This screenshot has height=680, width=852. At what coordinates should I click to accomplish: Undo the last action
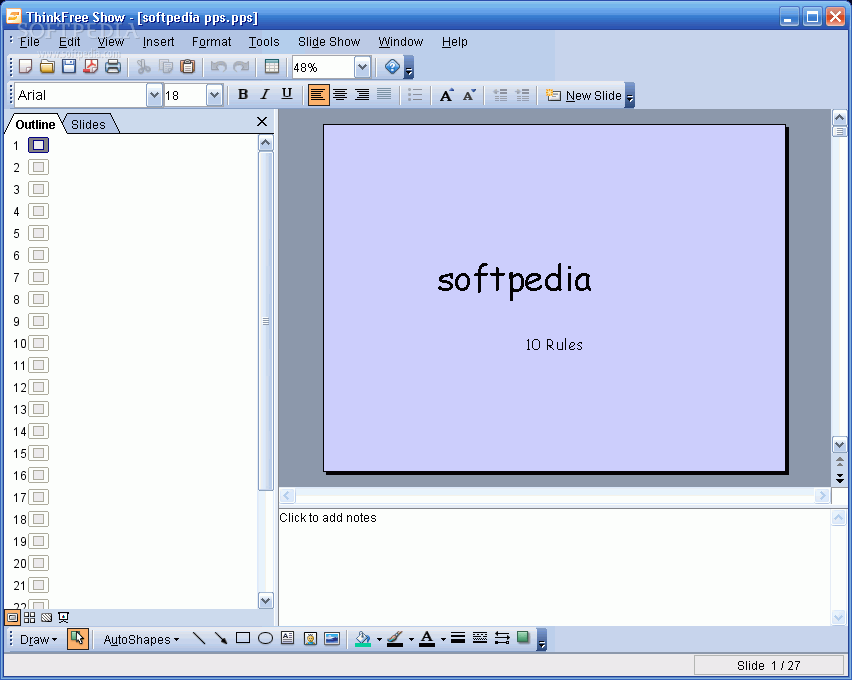pos(218,67)
